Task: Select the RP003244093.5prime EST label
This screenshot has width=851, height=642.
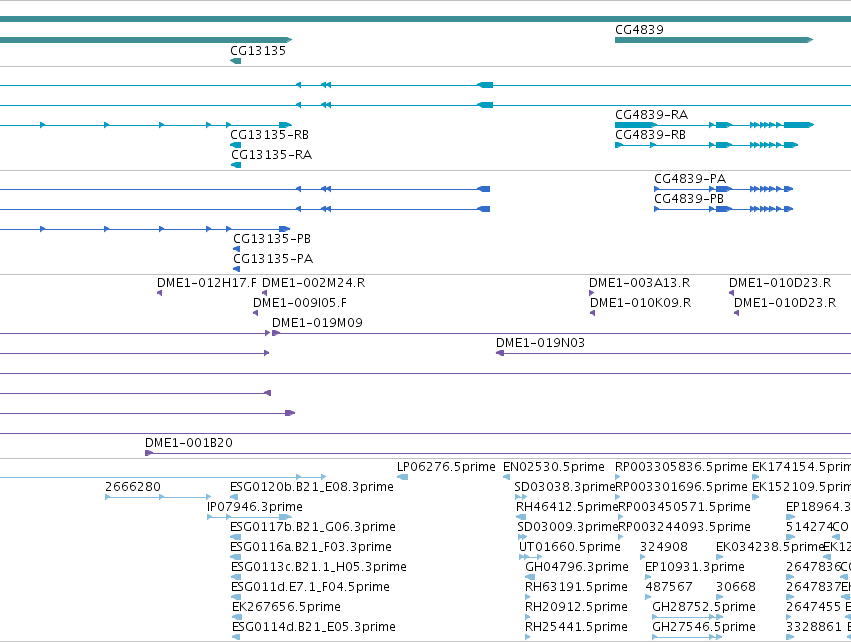Action: (684, 527)
